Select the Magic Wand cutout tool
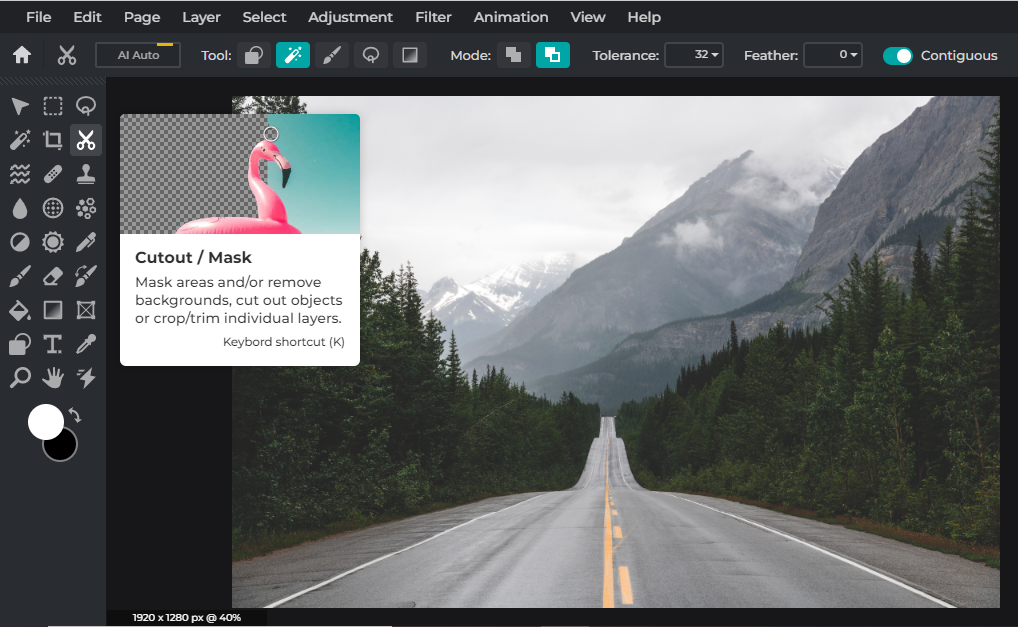Viewport: 1018px width, 627px height. click(292, 55)
